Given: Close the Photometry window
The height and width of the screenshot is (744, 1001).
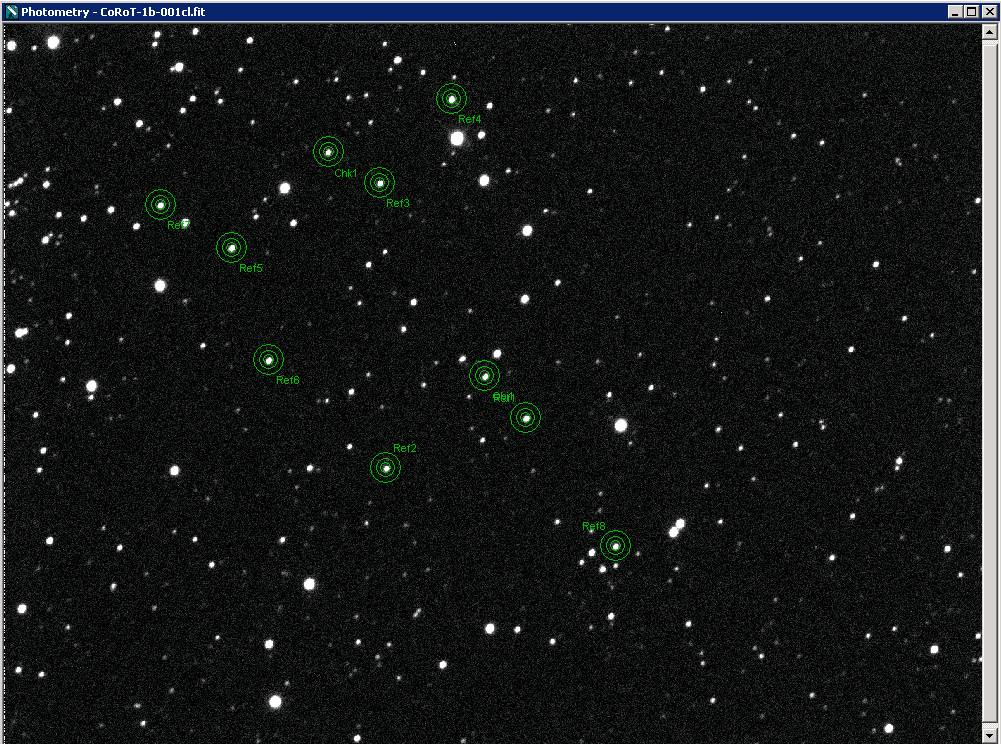Looking at the screenshot, I should [987, 12].
